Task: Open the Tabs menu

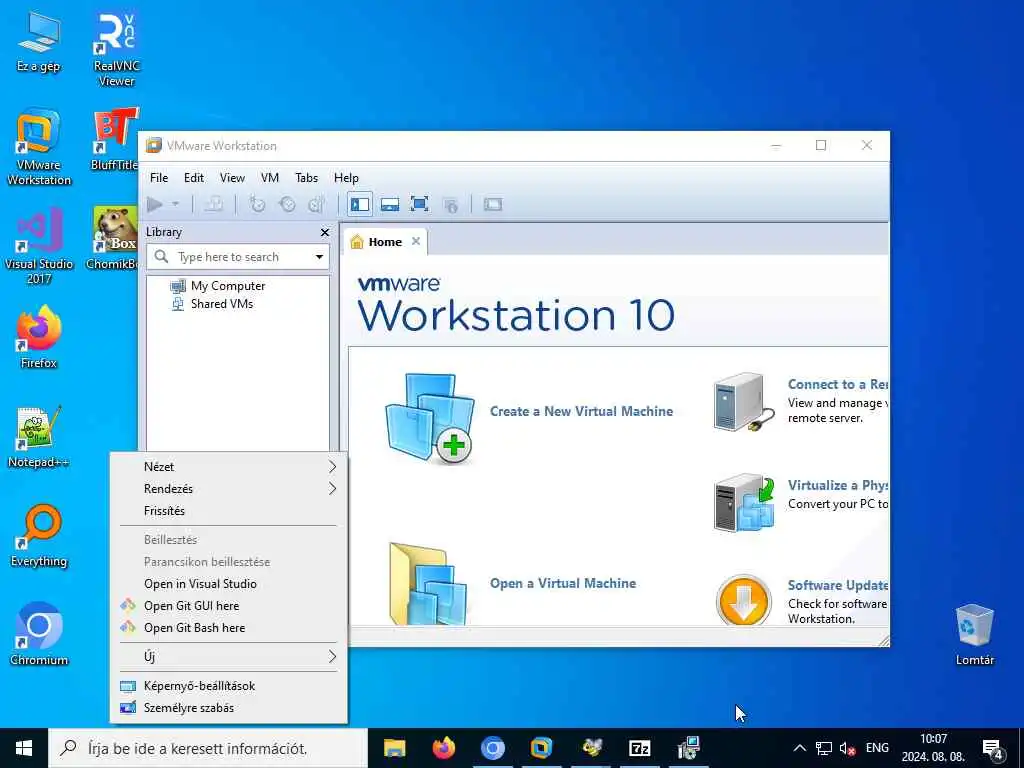Action: (x=306, y=178)
